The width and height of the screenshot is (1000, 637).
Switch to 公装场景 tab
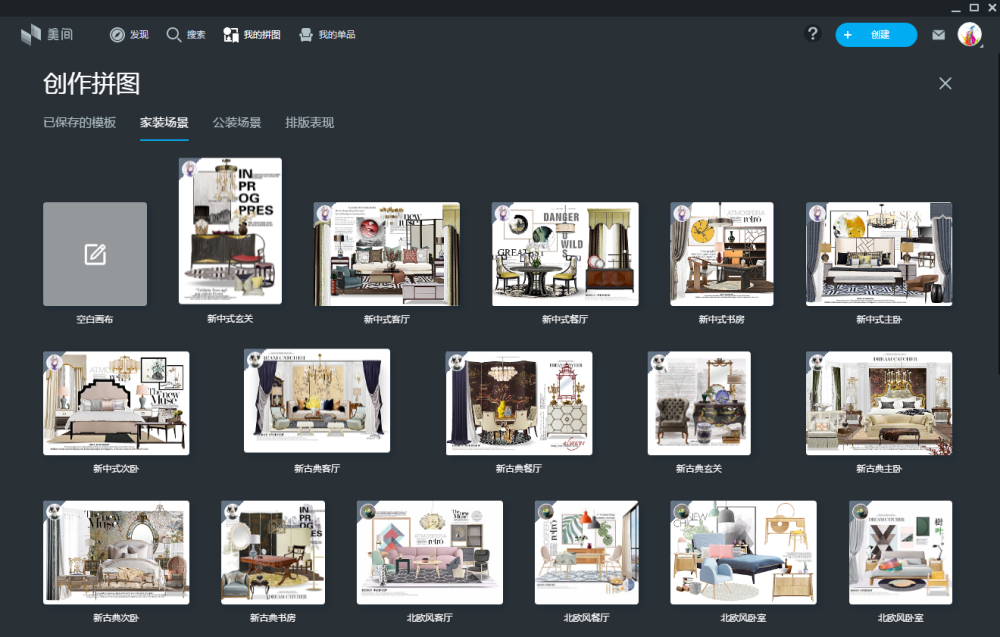[237, 123]
